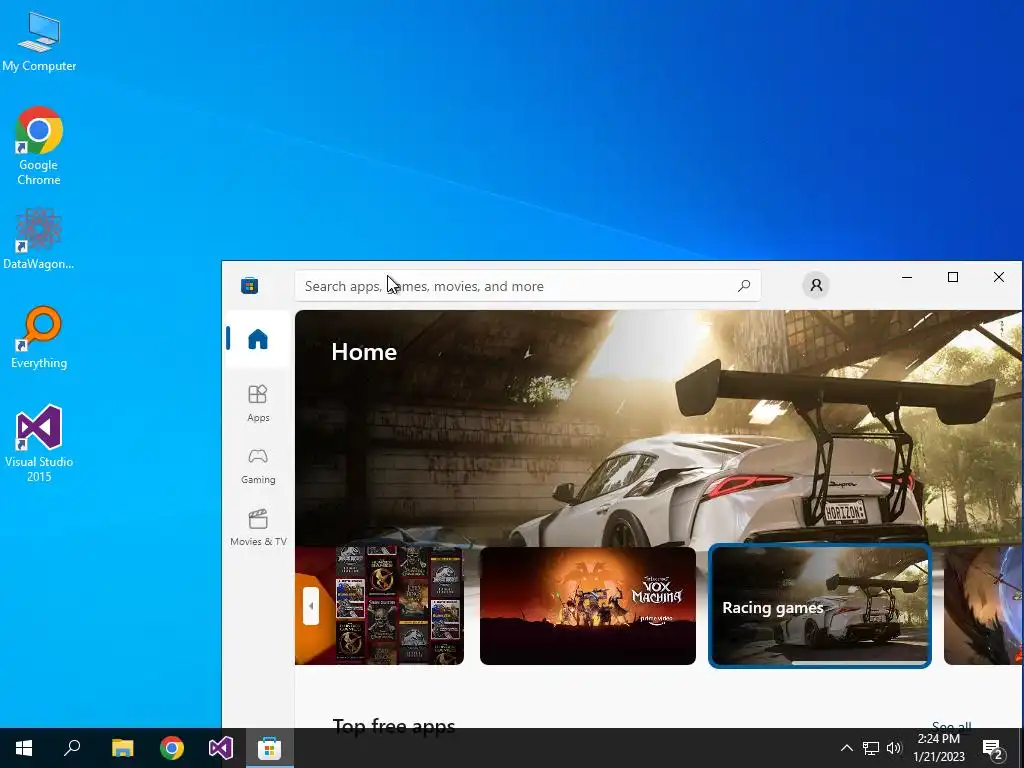Select the Racing games carousel card
This screenshot has width=1024, height=768.
pyautogui.click(x=820, y=605)
